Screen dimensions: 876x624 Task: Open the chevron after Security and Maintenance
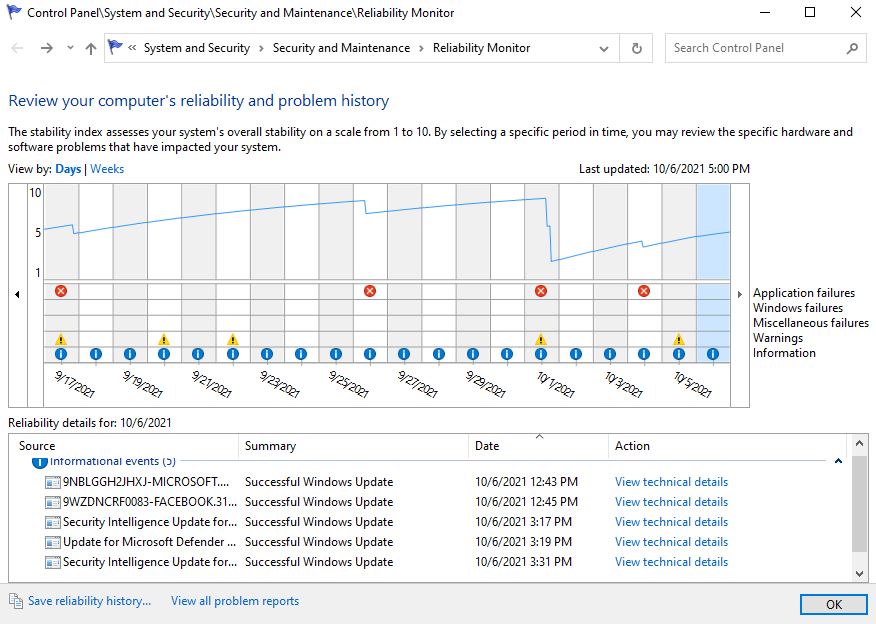[x=421, y=49]
